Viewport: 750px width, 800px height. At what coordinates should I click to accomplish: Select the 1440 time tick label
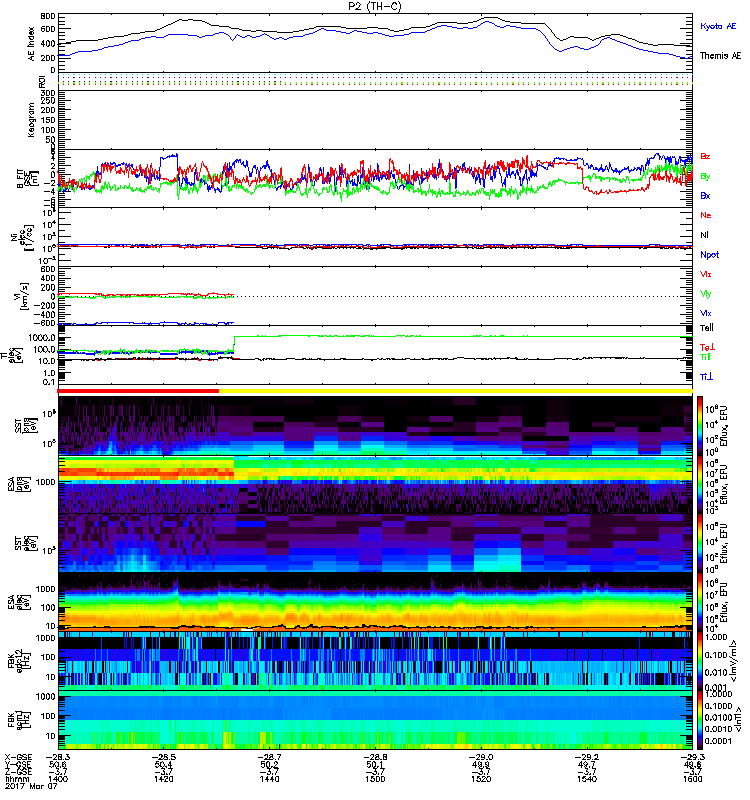pyautogui.click(x=269, y=779)
